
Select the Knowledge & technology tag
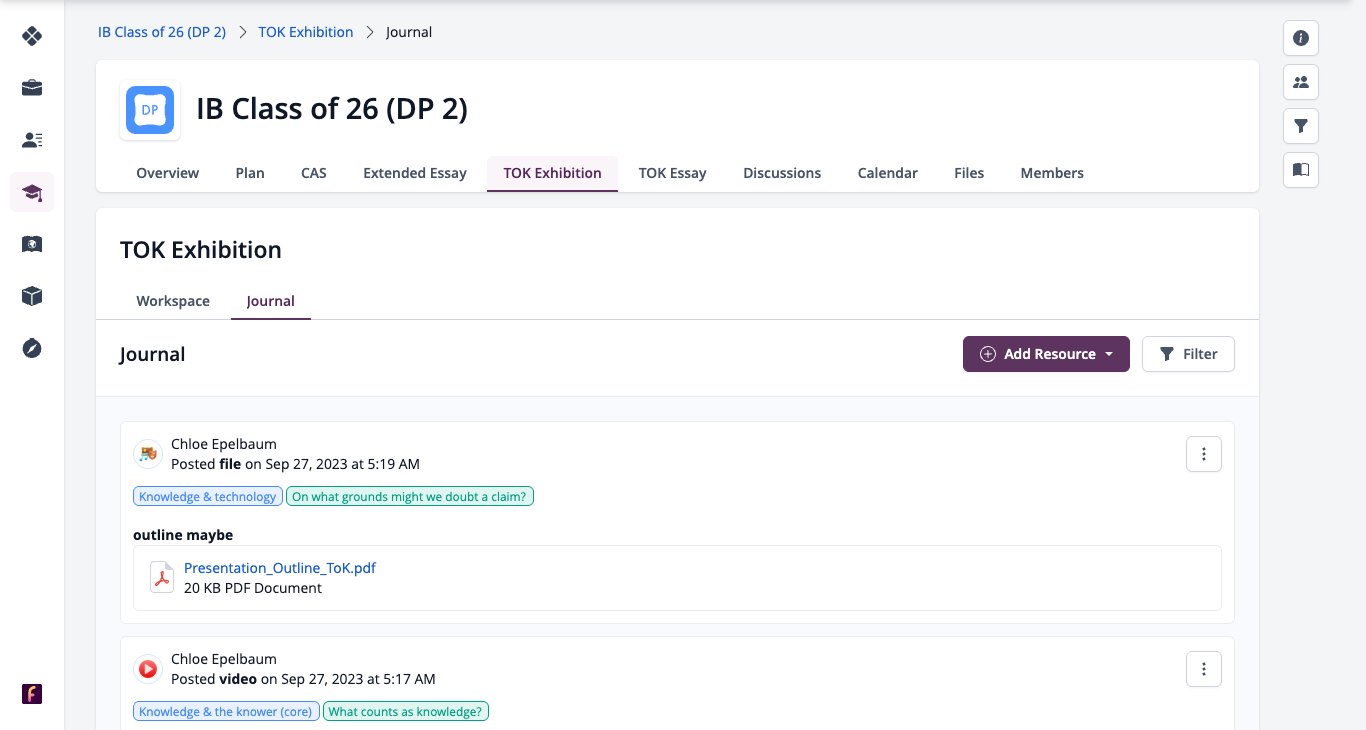(208, 496)
